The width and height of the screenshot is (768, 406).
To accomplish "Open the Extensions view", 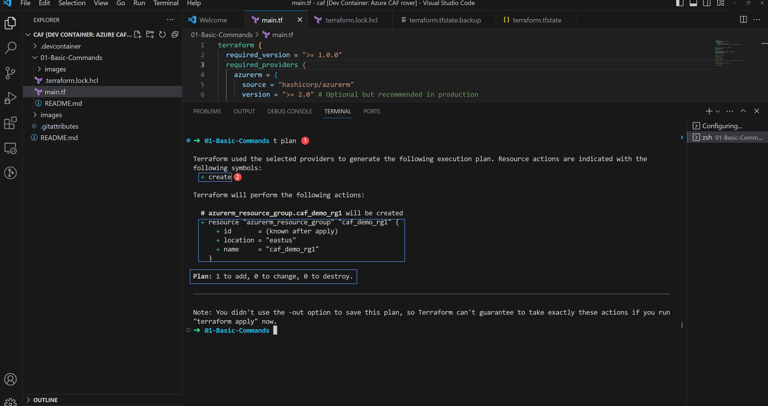I will (x=11, y=124).
